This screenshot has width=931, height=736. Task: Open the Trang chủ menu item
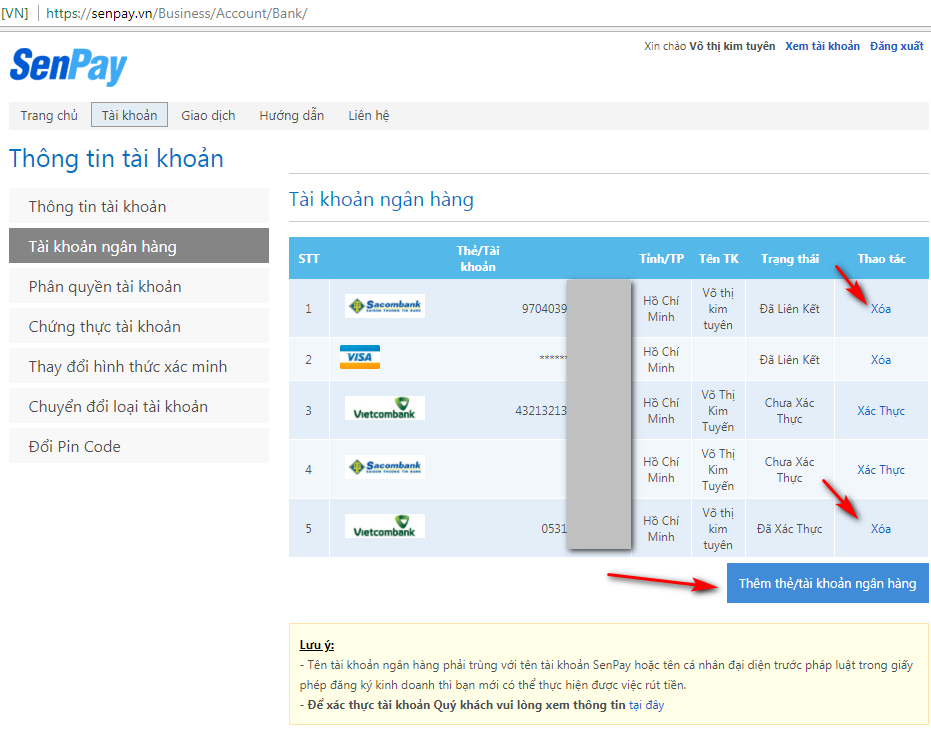pos(49,115)
